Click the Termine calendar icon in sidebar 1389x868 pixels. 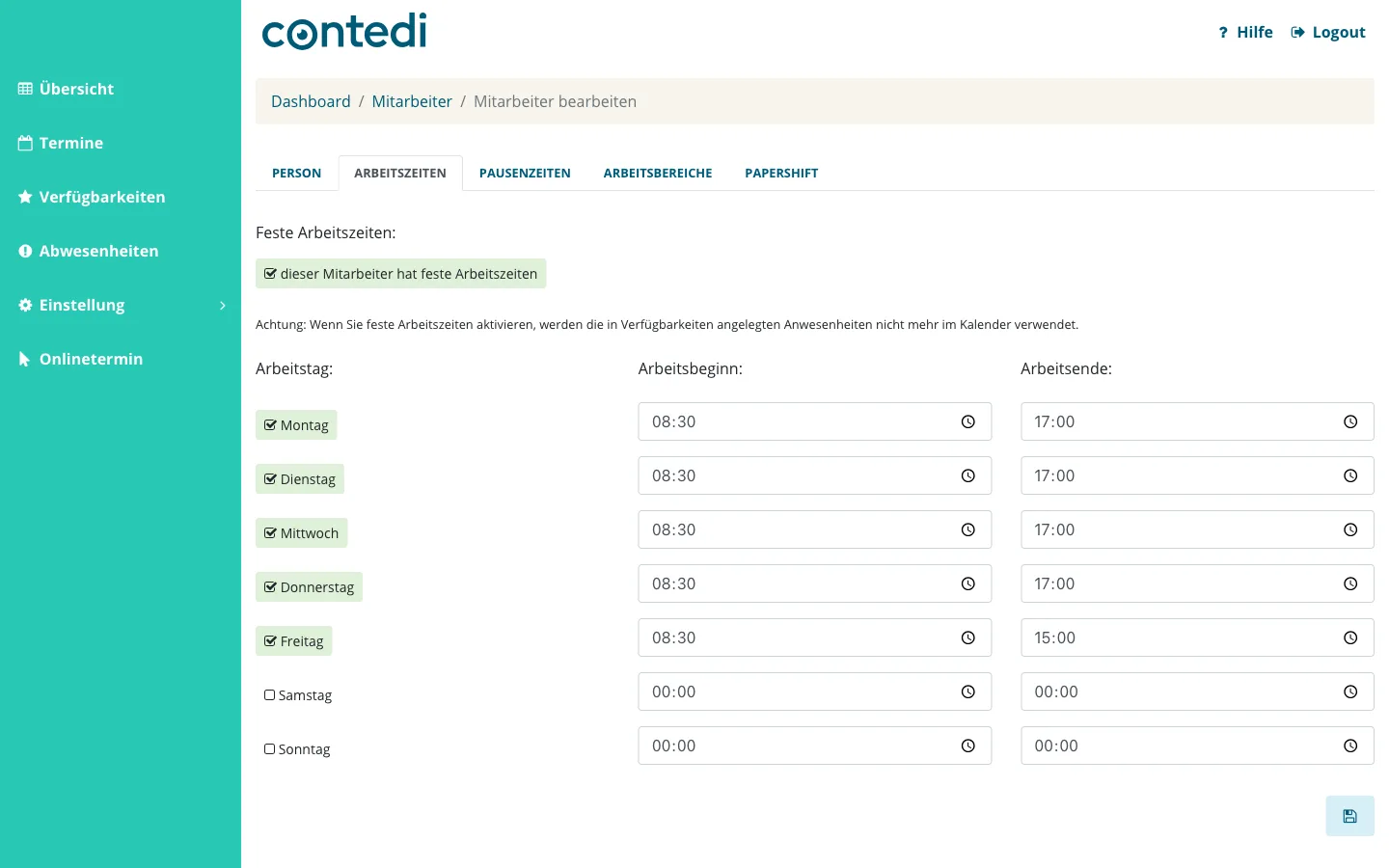point(25,143)
